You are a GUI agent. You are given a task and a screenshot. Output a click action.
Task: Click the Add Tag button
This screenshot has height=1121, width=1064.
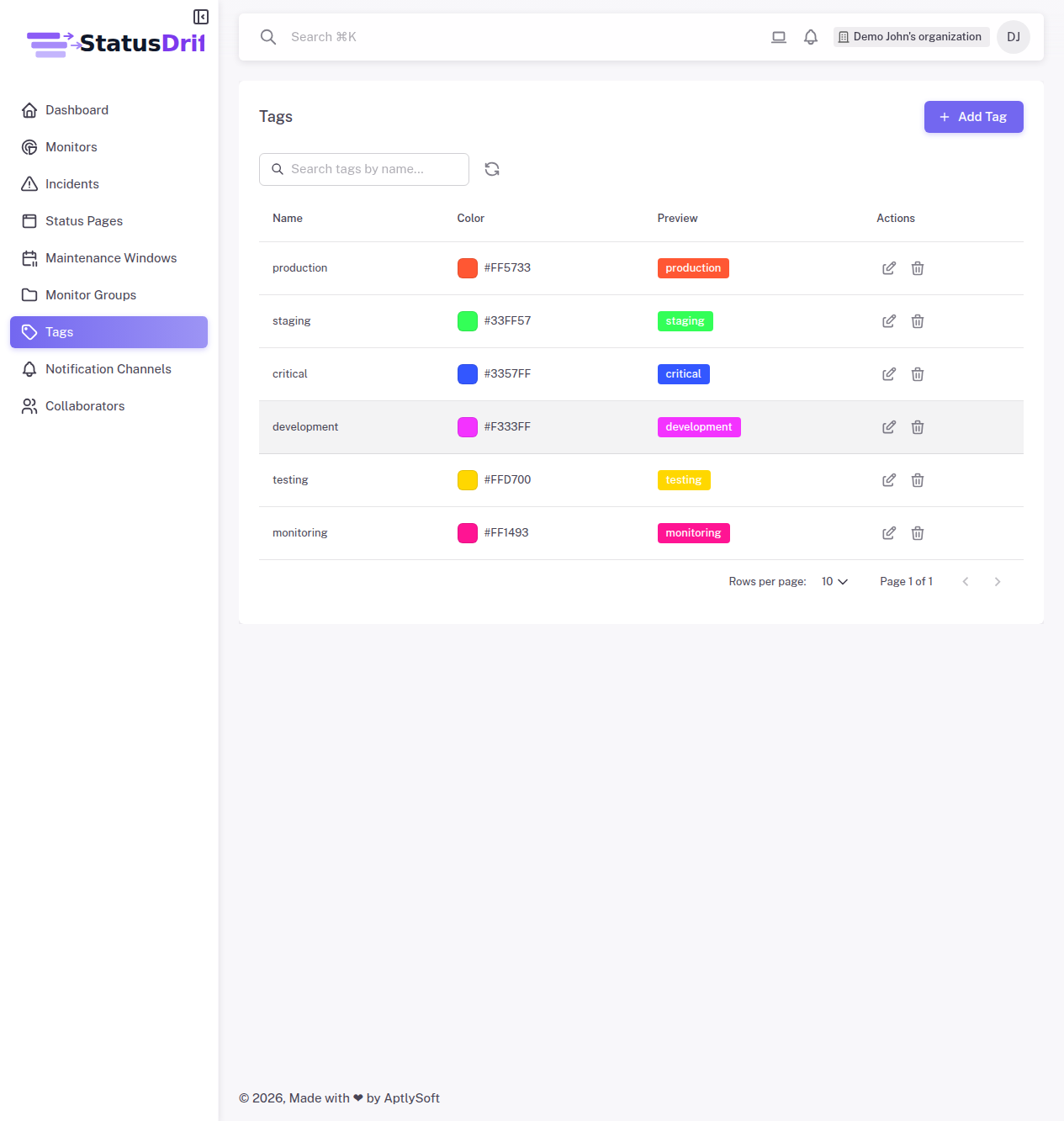click(x=973, y=117)
